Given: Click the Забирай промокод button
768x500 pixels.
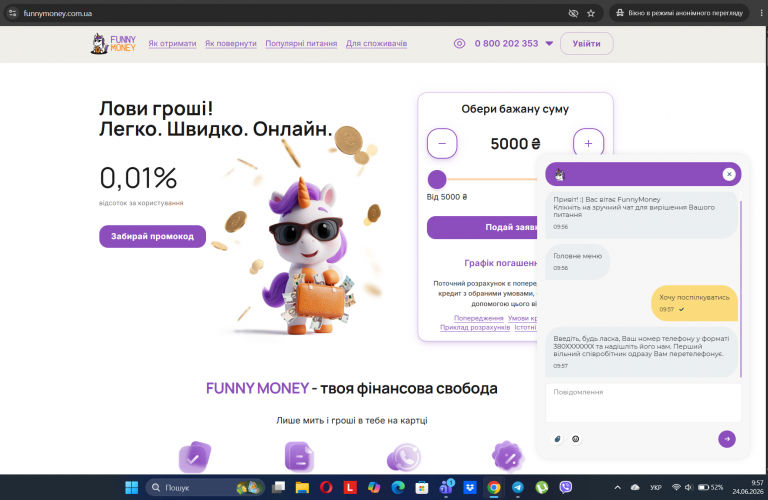Looking at the screenshot, I should tap(152, 236).
